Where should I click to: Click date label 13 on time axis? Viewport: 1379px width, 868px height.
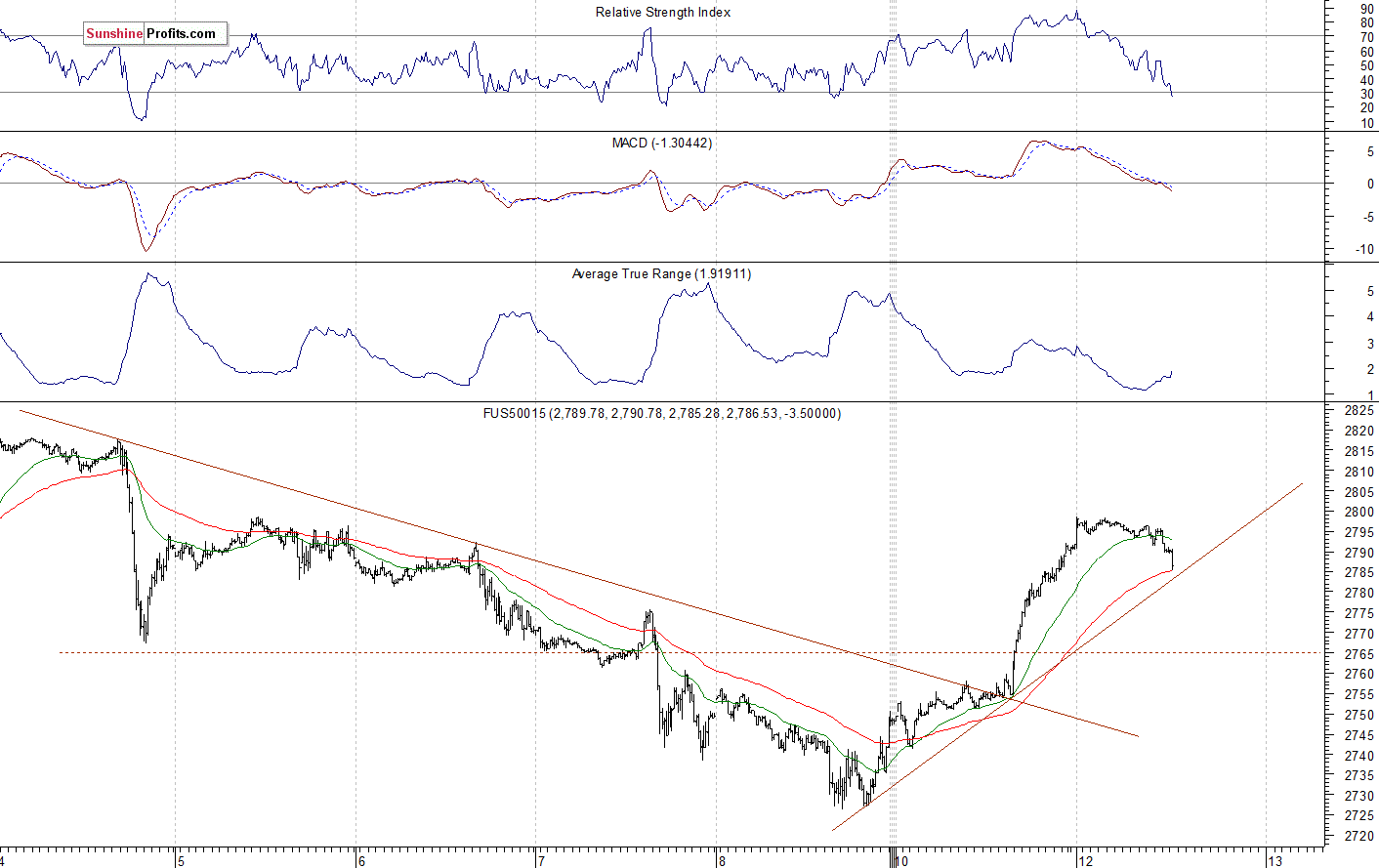pyautogui.click(x=1275, y=861)
